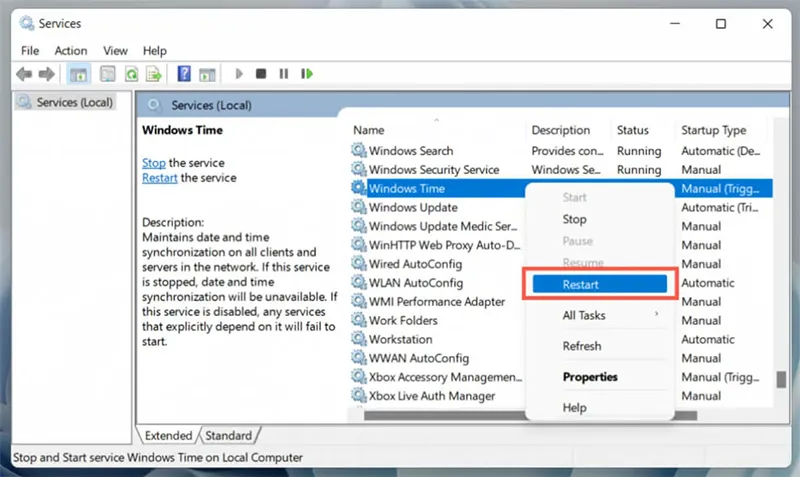Open the Action menu in the menu bar
The width and height of the screenshot is (800, 477).
click(x=71, y=50)
